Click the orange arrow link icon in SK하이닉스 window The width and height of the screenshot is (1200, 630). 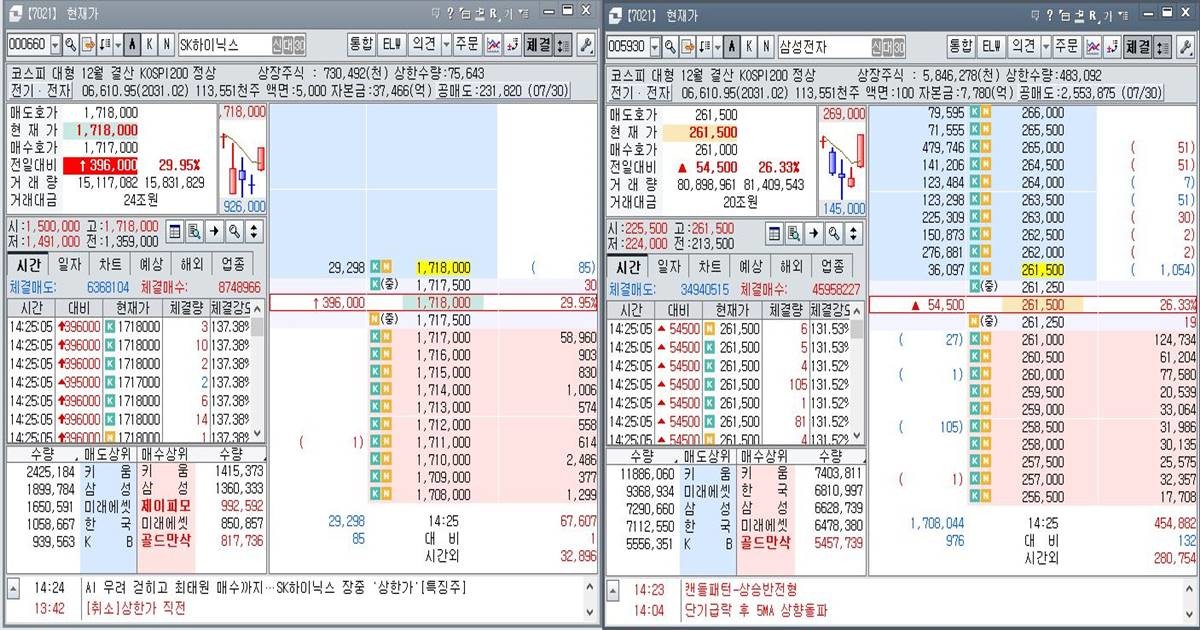point(87,45)
